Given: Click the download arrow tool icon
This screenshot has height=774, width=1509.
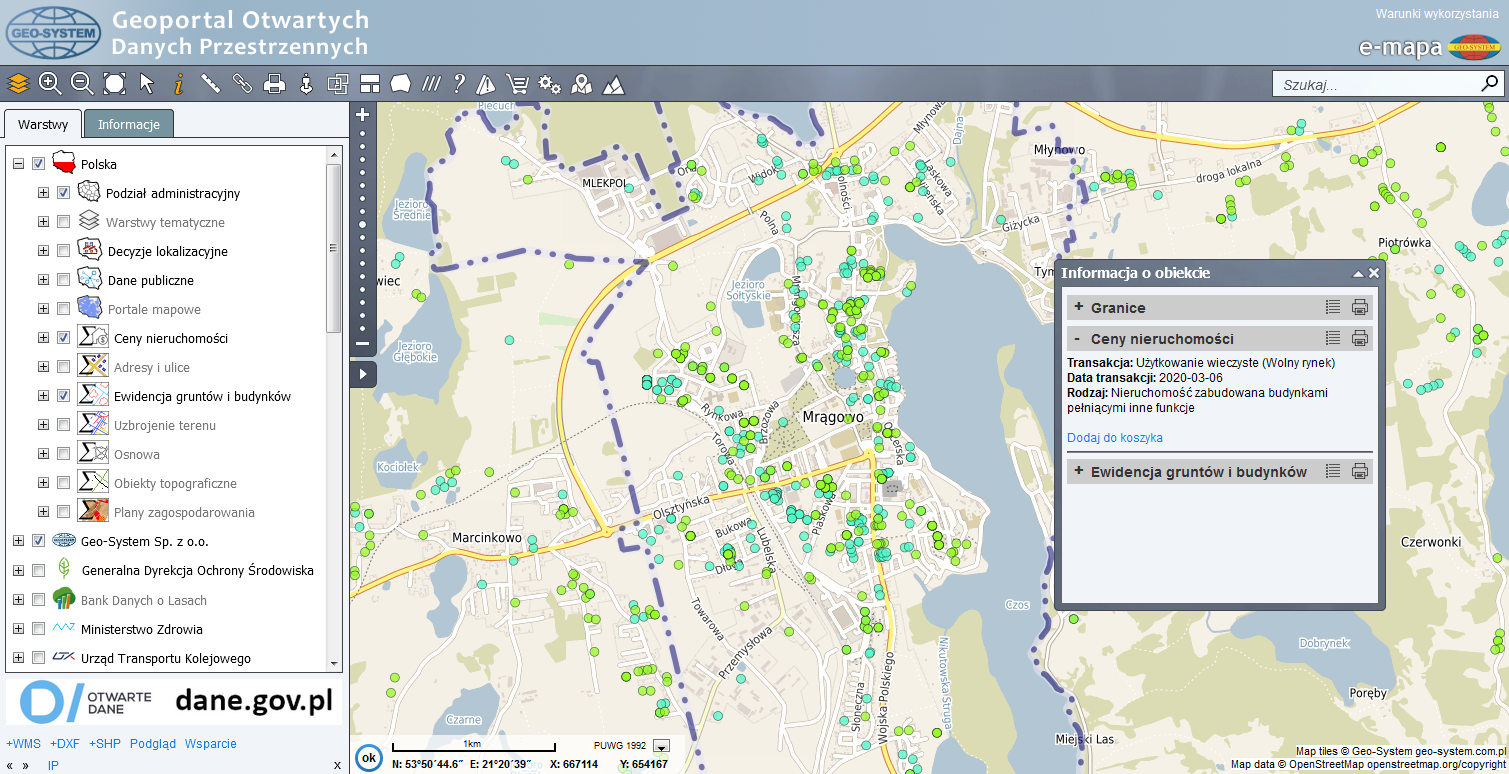Looking at the screenshot, I should tap(306, 84).
